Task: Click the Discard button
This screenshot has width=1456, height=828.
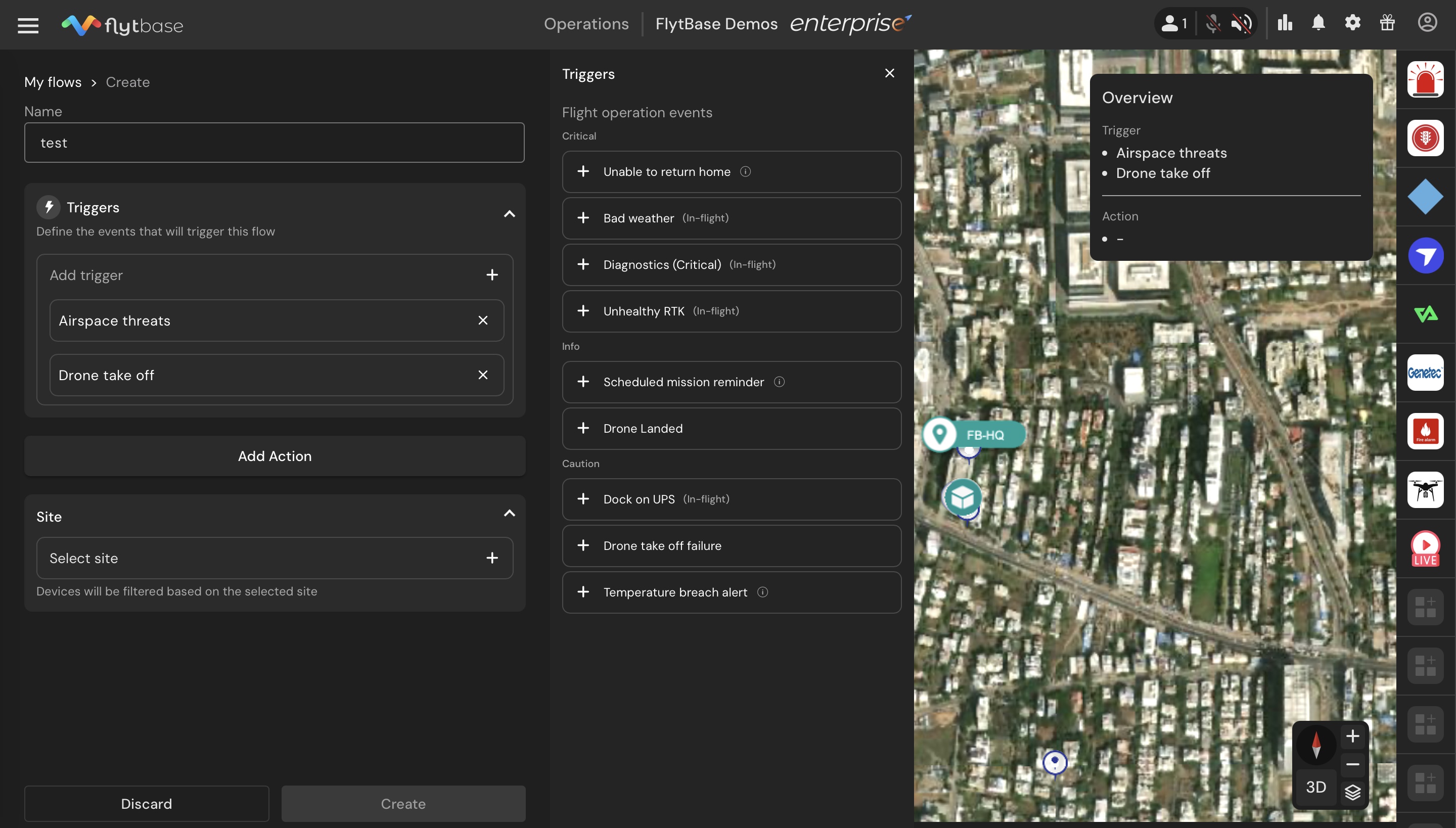Action: tap(146, 804)
